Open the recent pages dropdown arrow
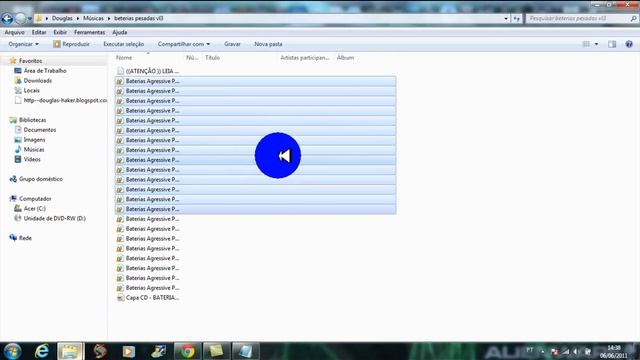This screenshot has width=640, height=360. [29, 19]
